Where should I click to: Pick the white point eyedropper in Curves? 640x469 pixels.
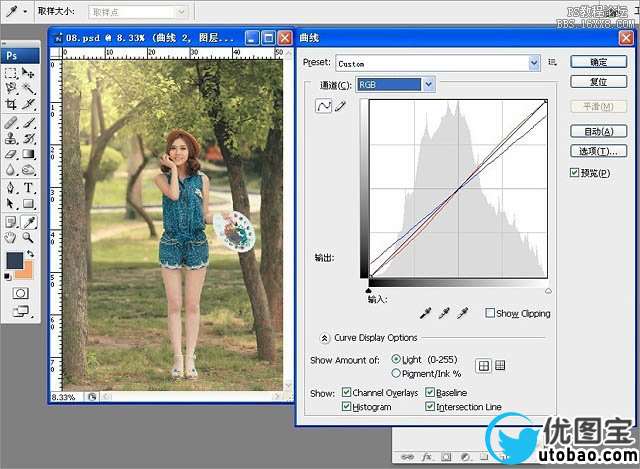462,313
